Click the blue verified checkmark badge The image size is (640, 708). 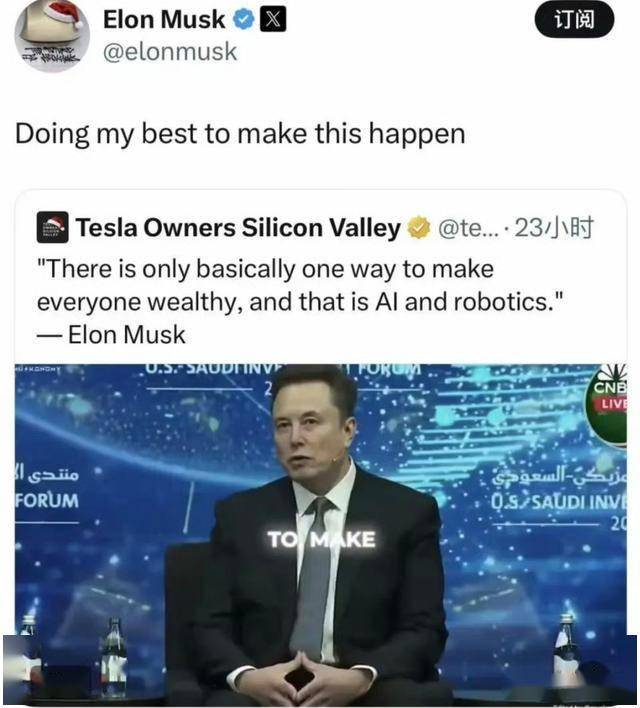pos(244,20)
